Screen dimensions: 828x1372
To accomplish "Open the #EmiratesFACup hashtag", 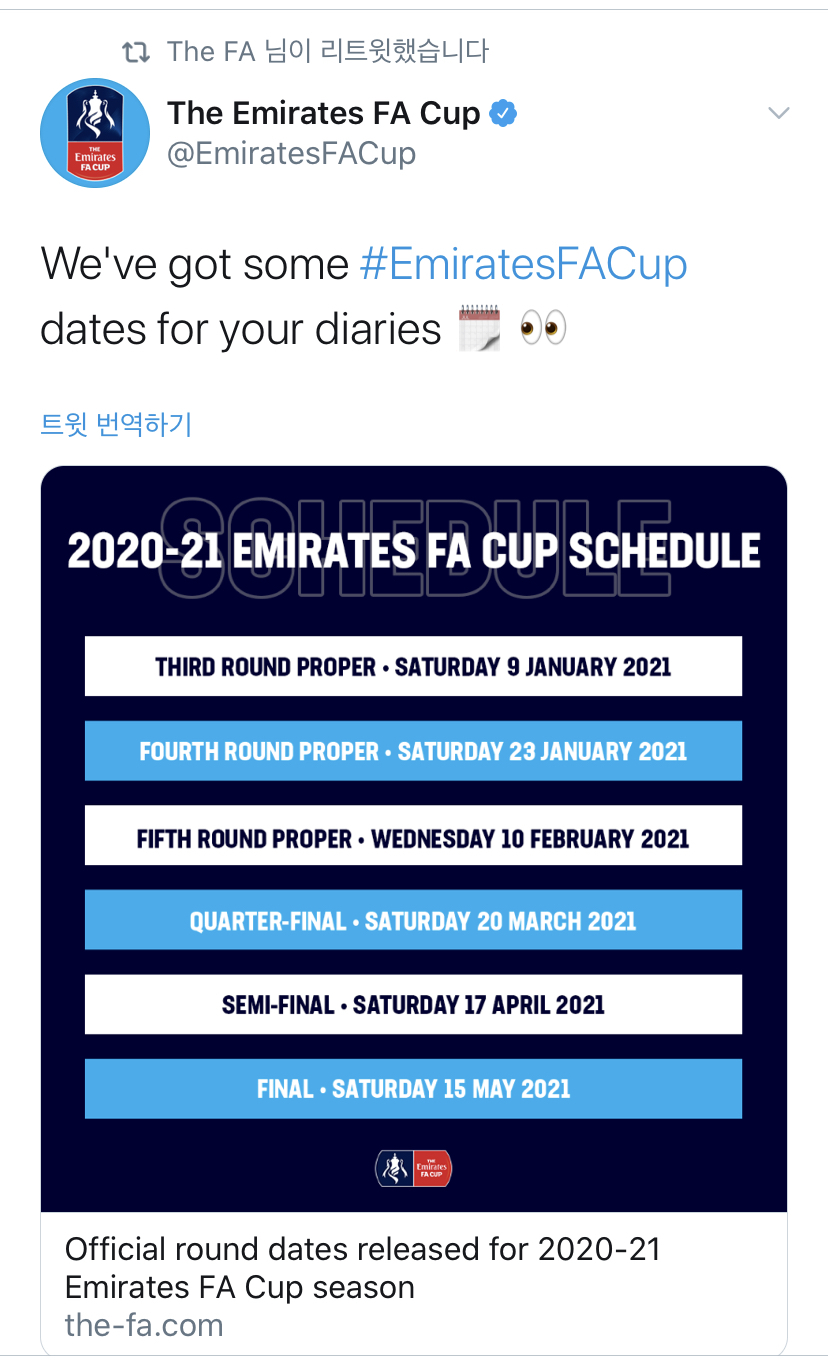I will (523, 265).
